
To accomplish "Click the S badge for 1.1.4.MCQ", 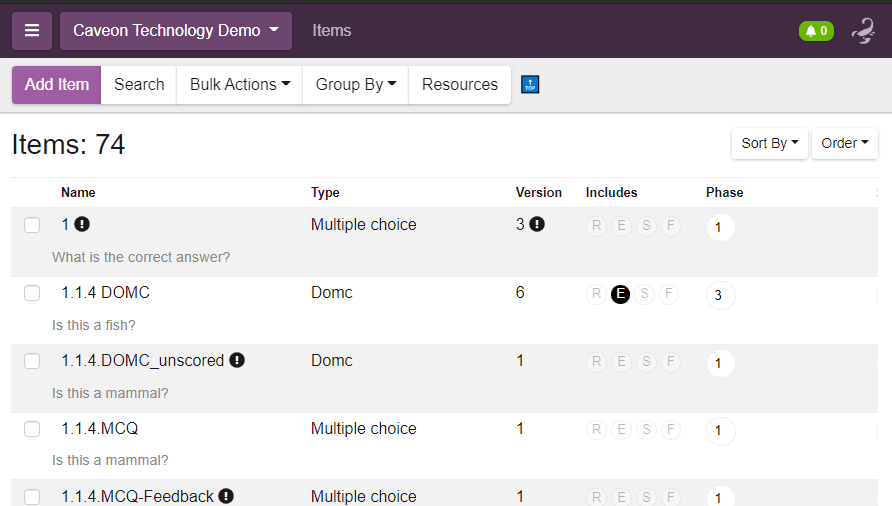I will tap(646, 430).
